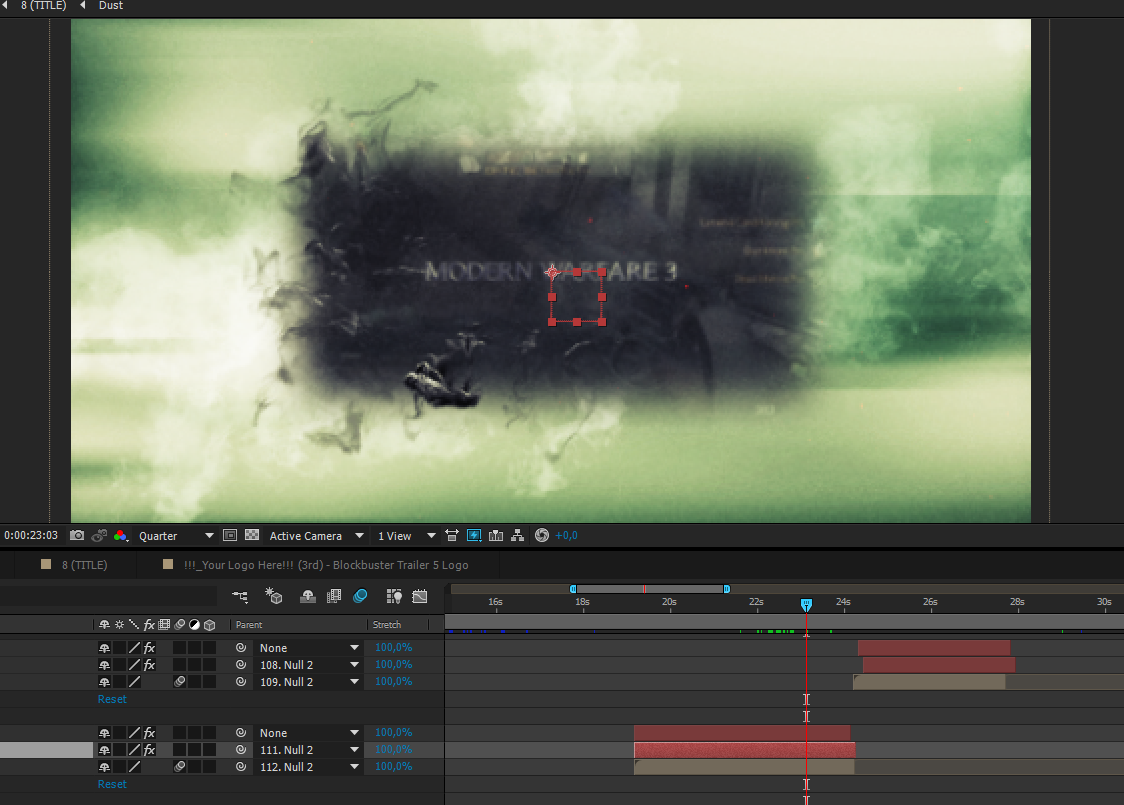
Task: Toggle quality switch on 112. Null 2 row
Action: pos(134,766)
